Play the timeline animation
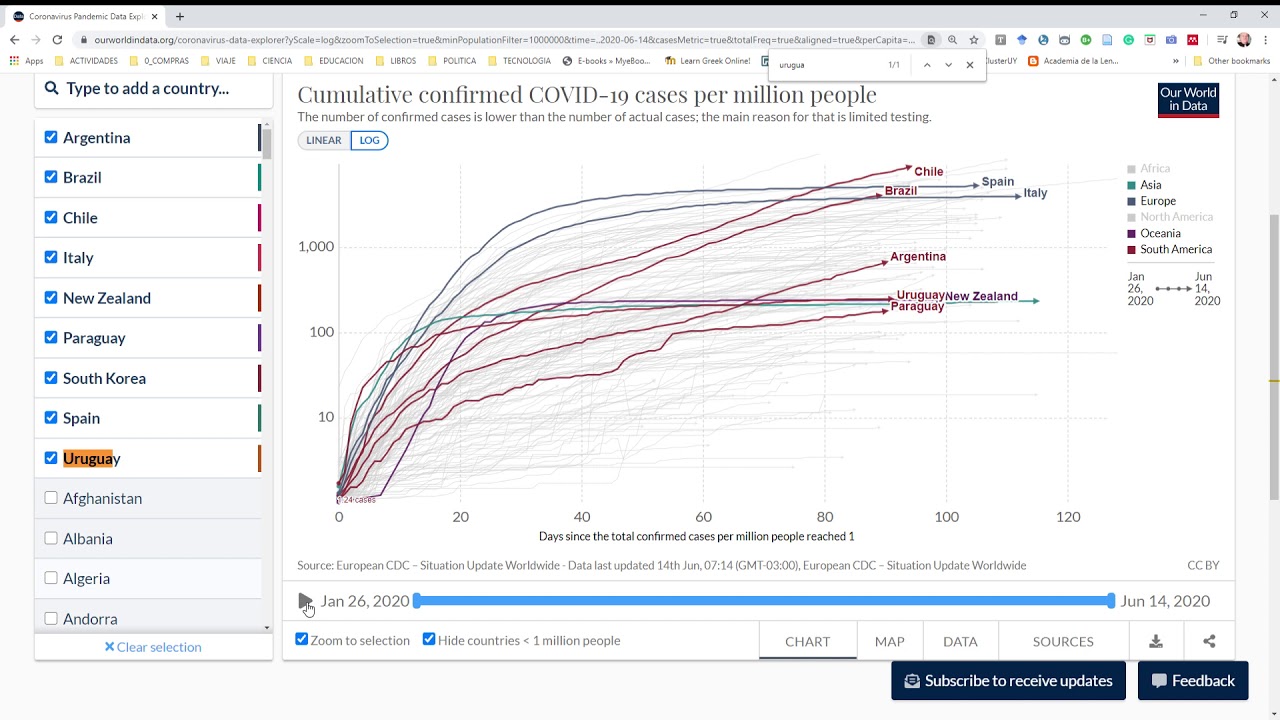 (x=305, y=601)
